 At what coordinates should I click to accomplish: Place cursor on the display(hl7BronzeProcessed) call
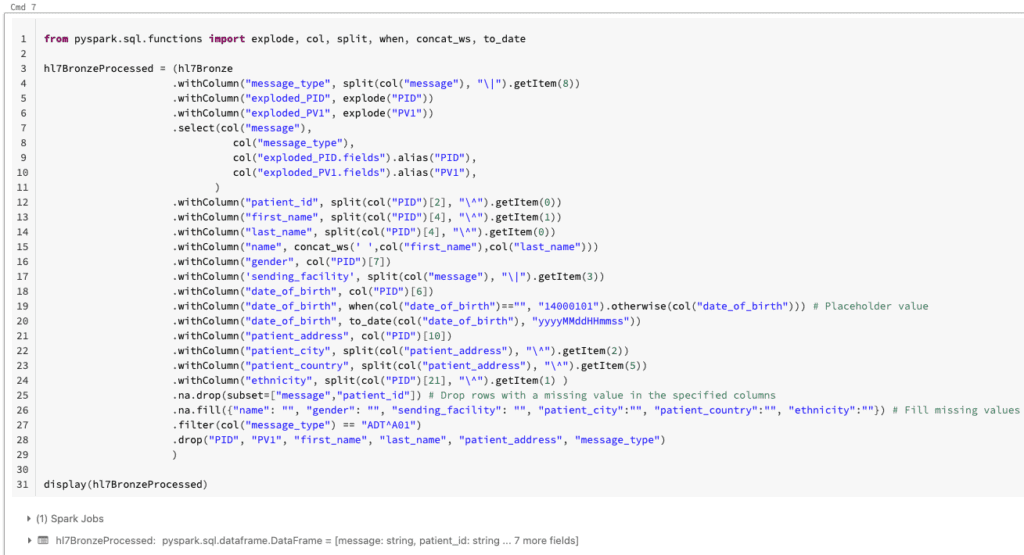[125, 484]
